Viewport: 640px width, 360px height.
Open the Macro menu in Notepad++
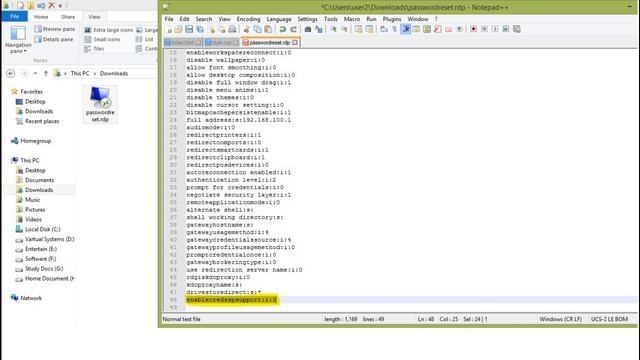click(x=352, y=19)
